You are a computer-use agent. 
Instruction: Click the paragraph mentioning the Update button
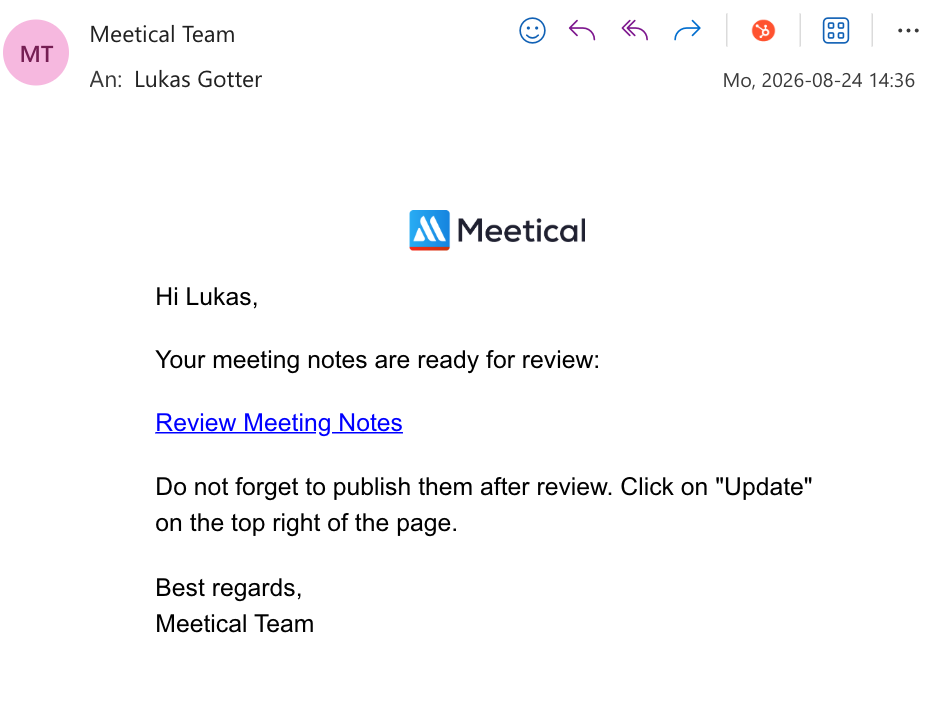(484, 504)
